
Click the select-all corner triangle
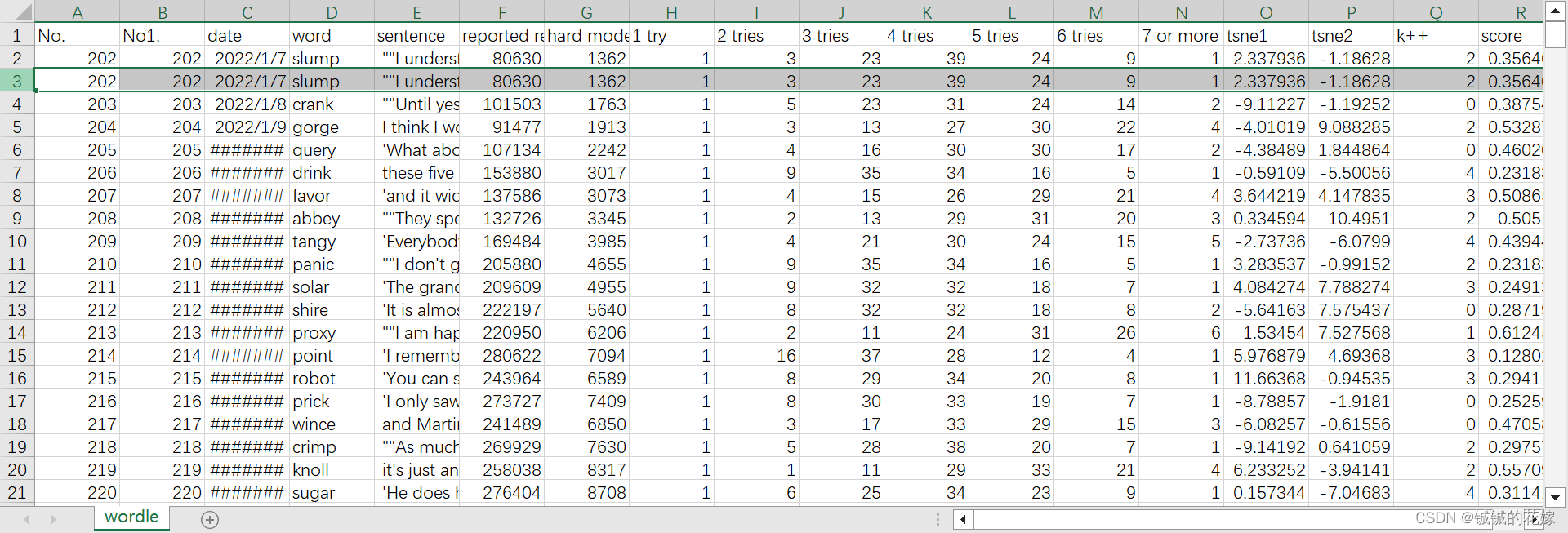click(17, 11)
